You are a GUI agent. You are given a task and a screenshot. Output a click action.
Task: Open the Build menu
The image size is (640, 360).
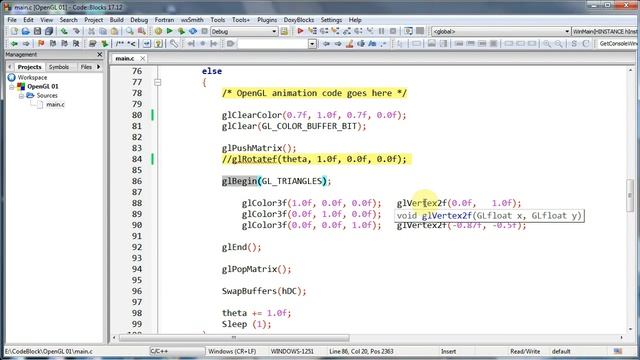coord(116,20)
